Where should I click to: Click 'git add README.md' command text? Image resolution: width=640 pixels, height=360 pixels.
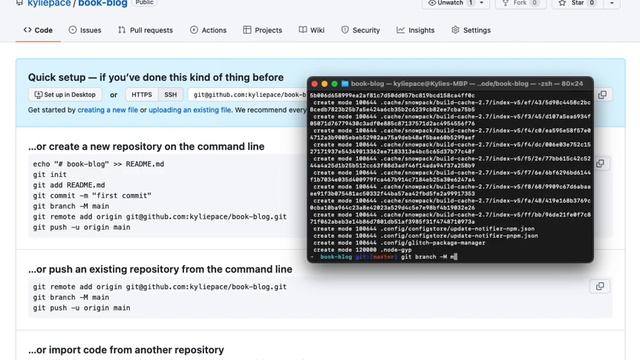(x=69, y=185)
